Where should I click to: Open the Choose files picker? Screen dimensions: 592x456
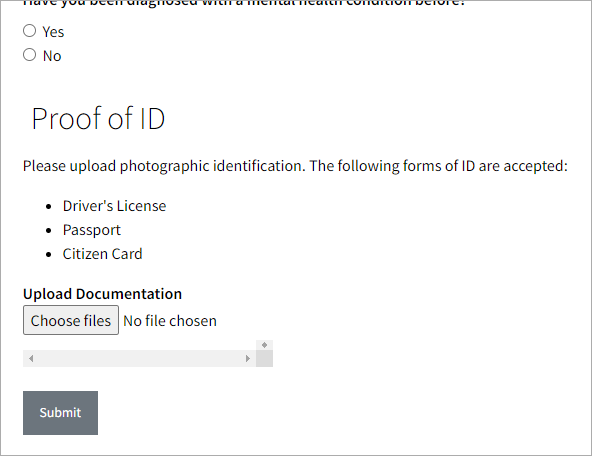(x=71, y=320)
